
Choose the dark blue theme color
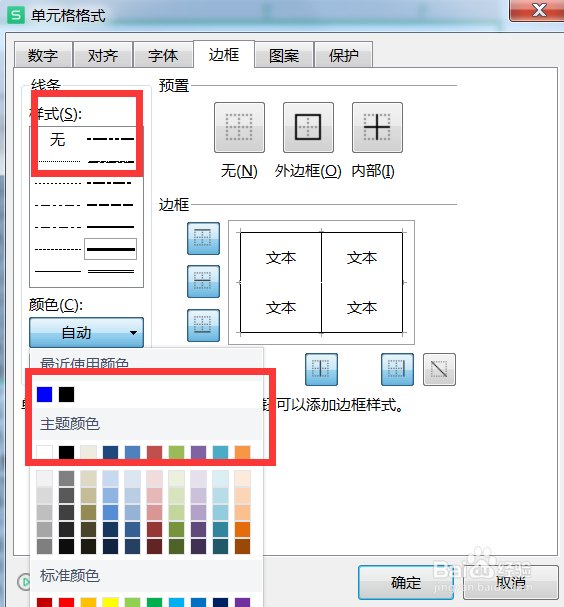pos(110,452)
